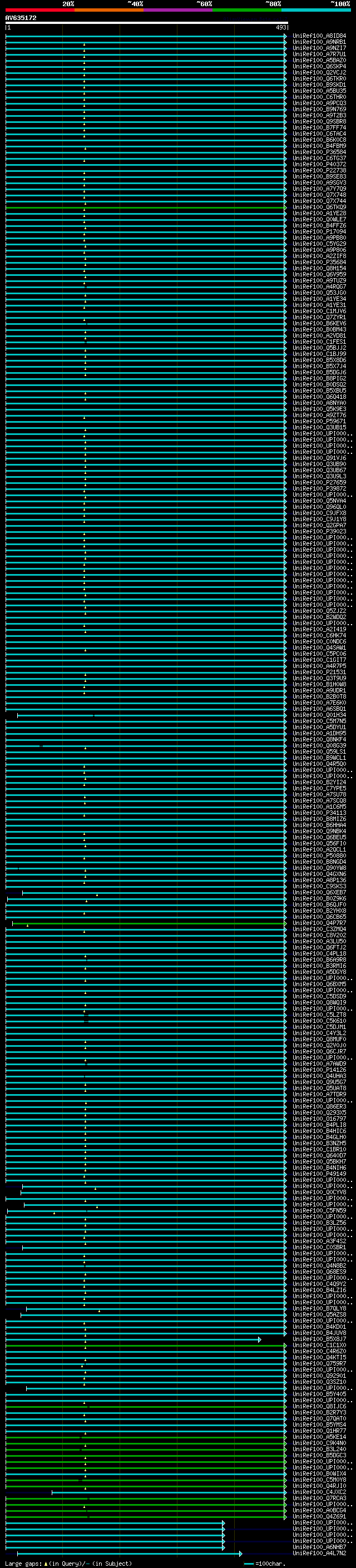Image resolution: width=356 pixels, height=1568 pixels.
Task: Select the green Q6TKQ9 alignment bar
Action: coord(146,207)
